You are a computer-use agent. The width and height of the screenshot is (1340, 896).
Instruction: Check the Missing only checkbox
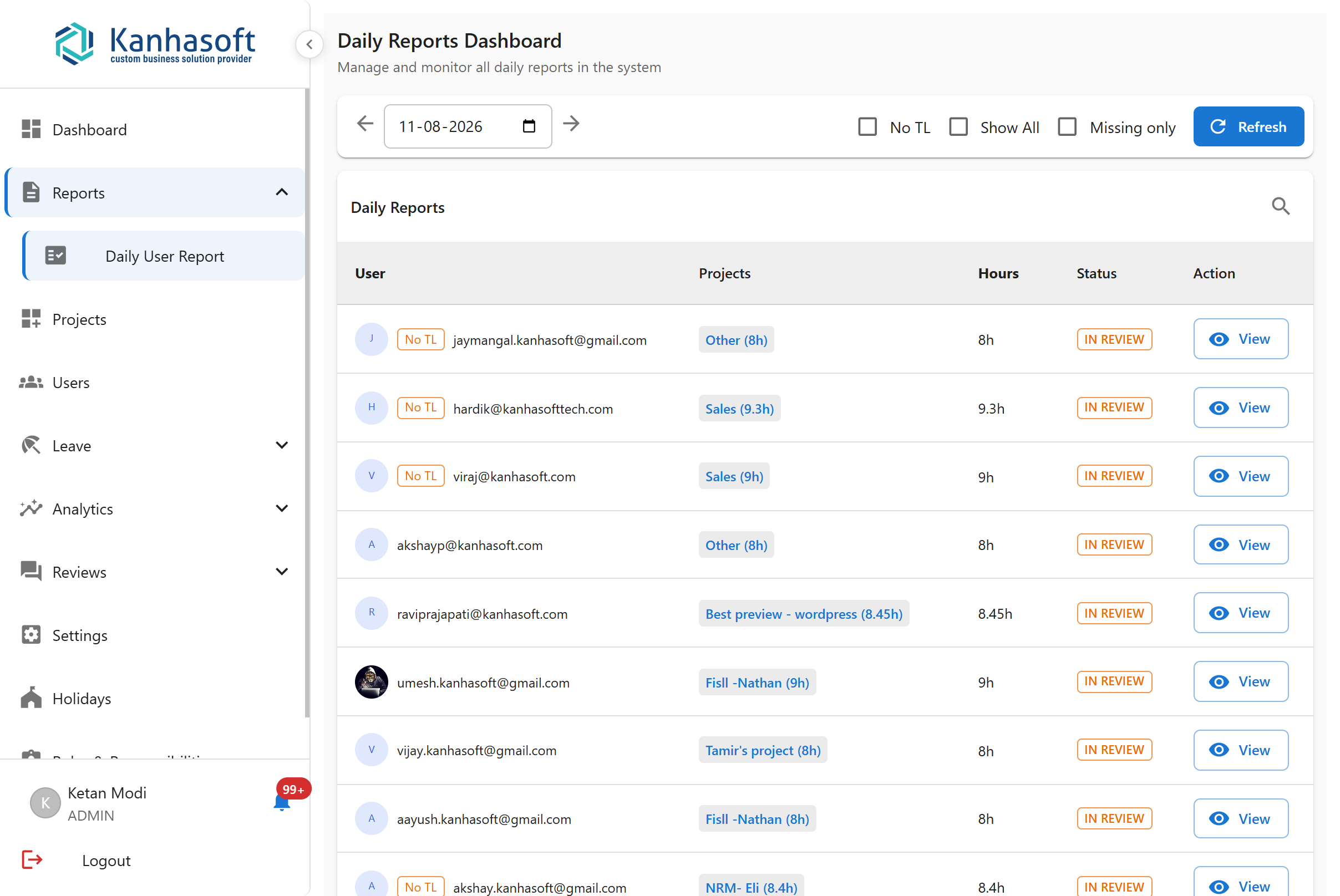[1067, 126]
